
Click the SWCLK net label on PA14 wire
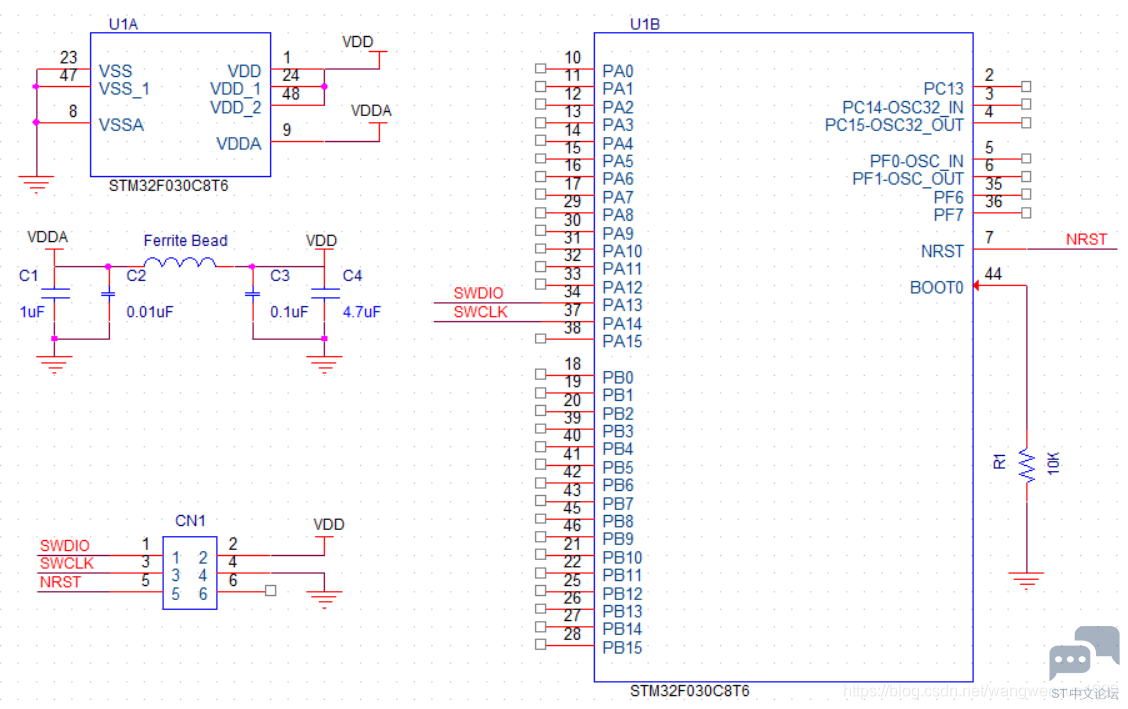coord(481,312)
